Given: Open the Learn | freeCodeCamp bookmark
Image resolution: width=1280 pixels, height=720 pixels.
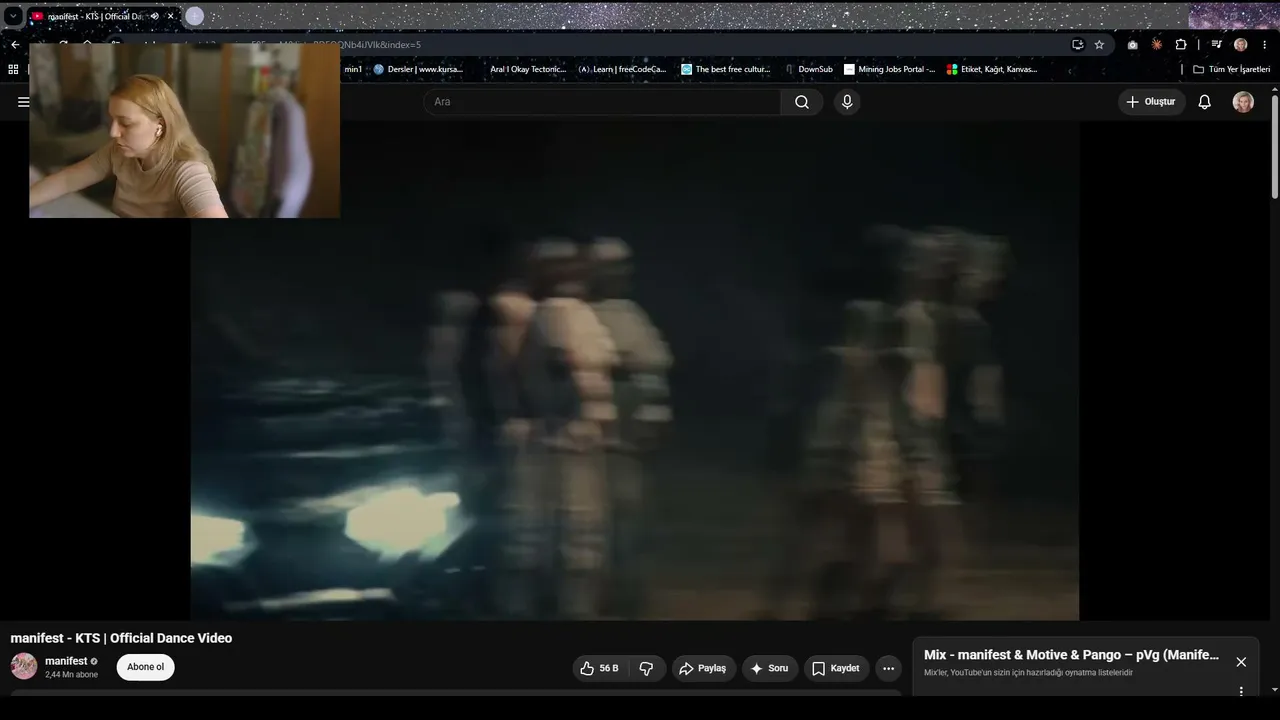Looking at the screenshot, I should tap(622, 69).
